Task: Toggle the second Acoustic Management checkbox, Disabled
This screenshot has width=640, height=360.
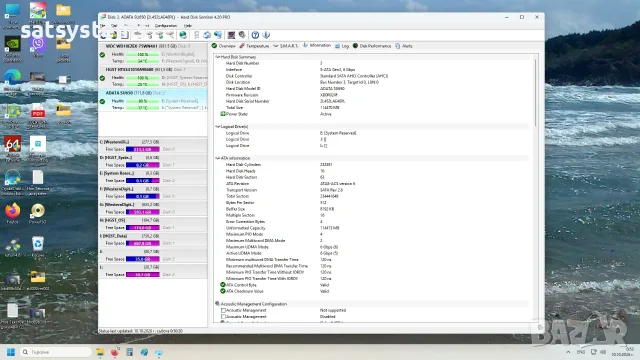Action: (x=223, y=317)
